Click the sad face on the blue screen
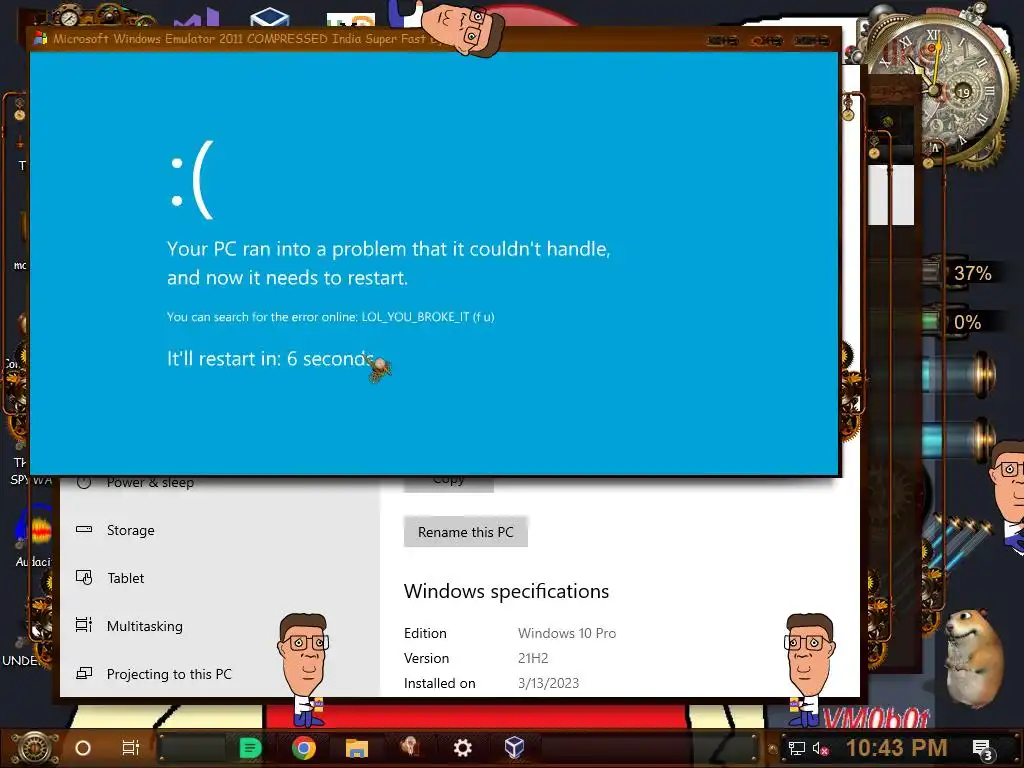Screen dimensions: 1024x768 (191, 181)
